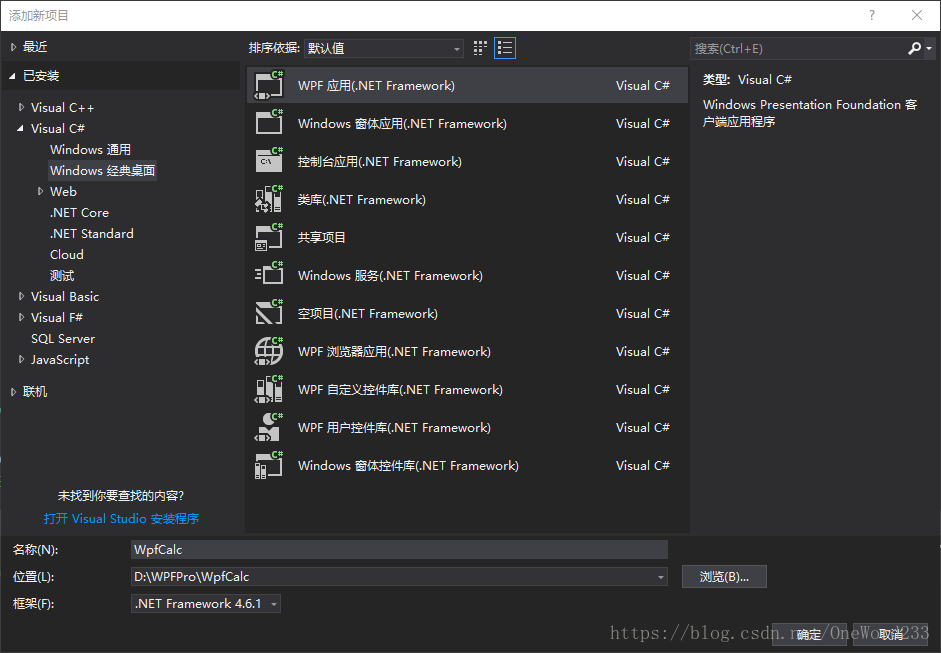Expand the Visual C++ node

[x=22, y=107]
